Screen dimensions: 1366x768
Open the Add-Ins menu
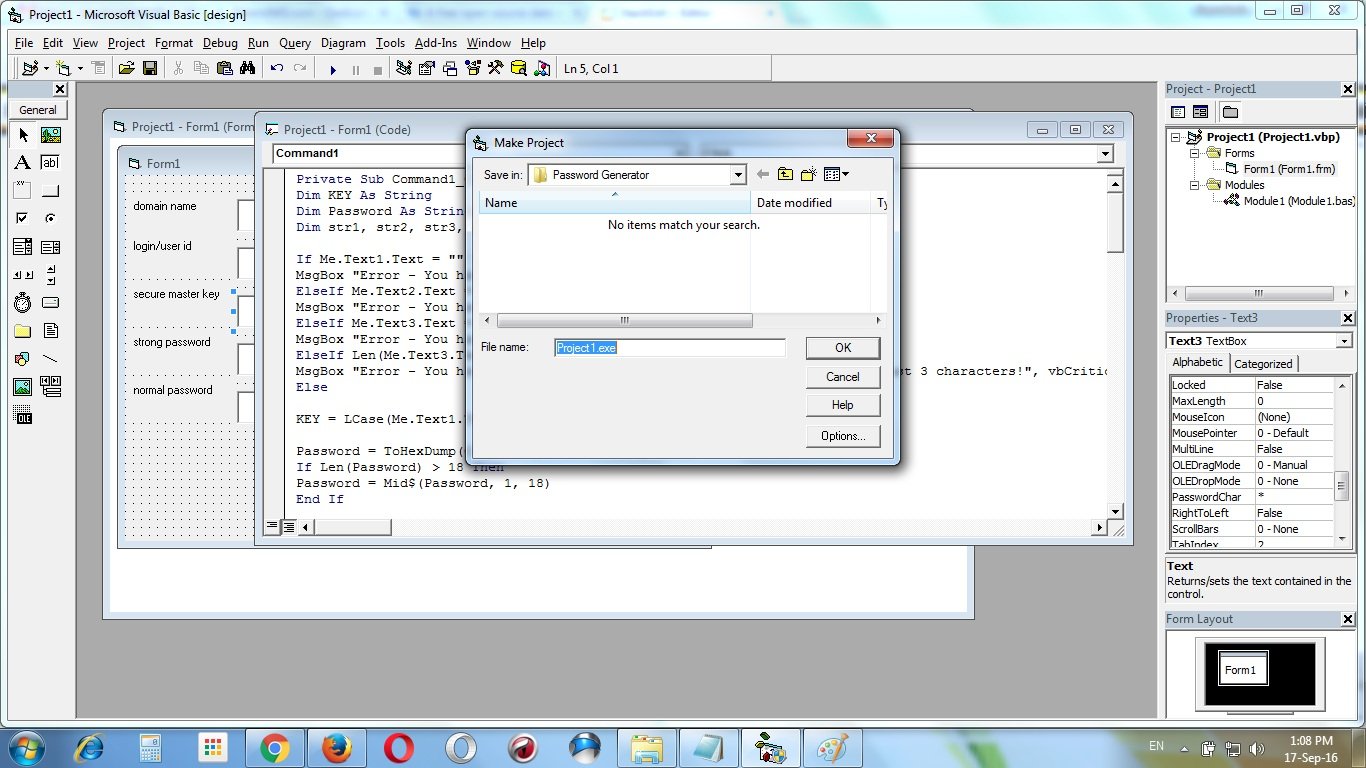click(x=436, y=43)
